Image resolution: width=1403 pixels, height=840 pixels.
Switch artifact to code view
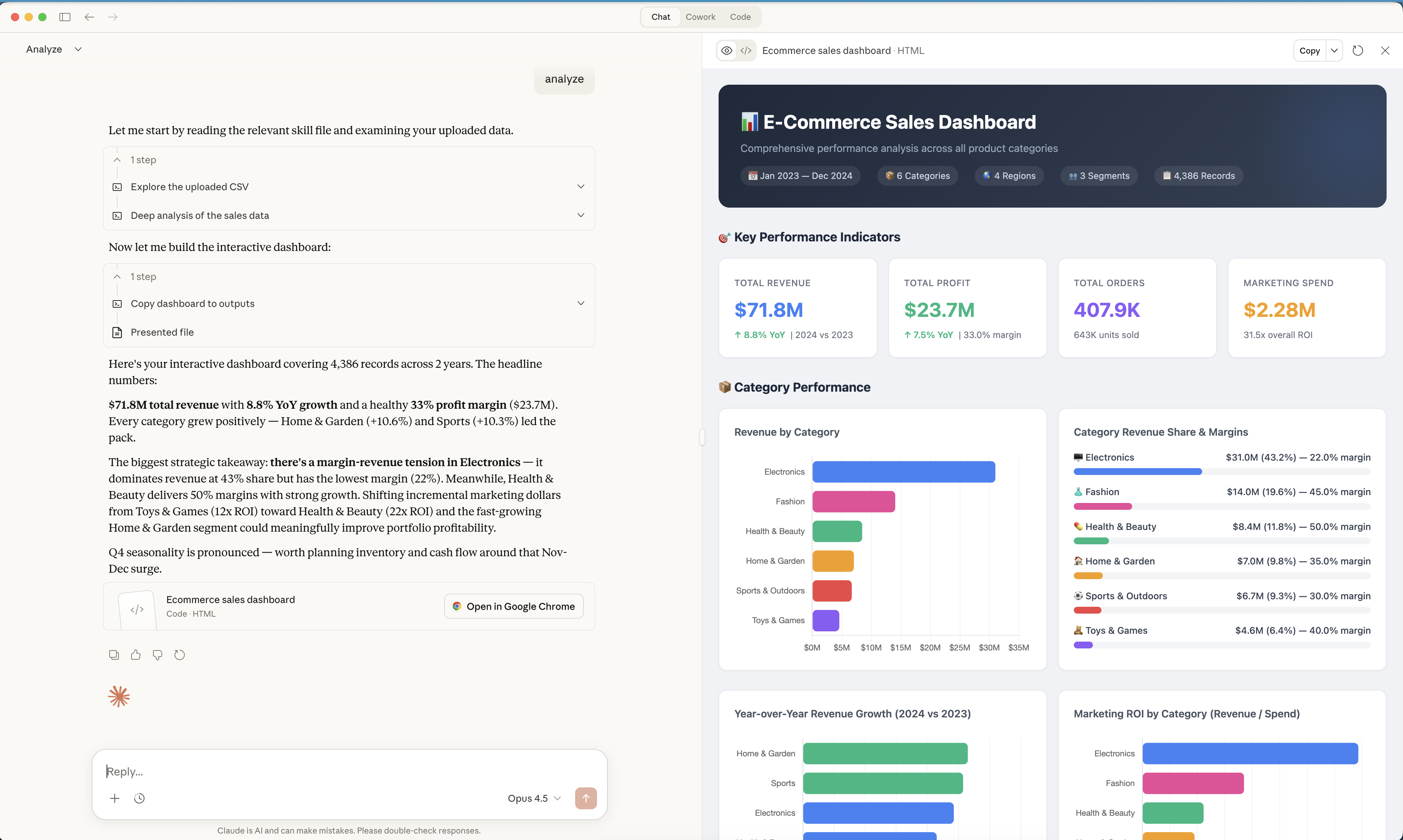(746, 51)
